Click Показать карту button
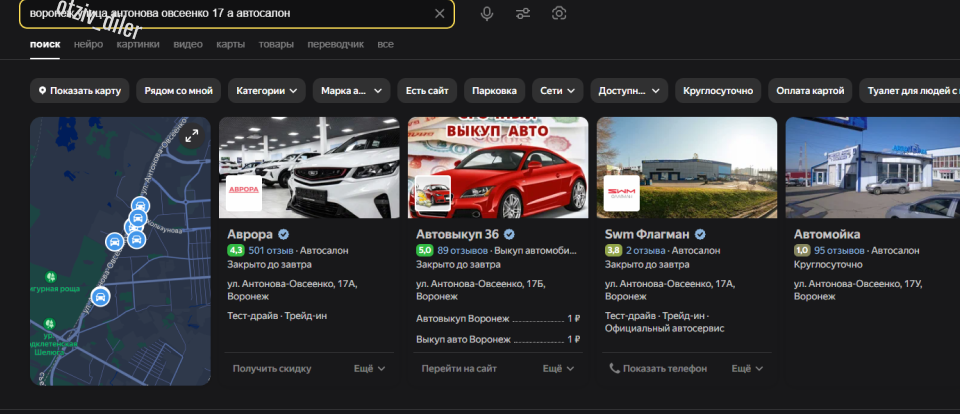960x414 pixels. click(80, 91)
